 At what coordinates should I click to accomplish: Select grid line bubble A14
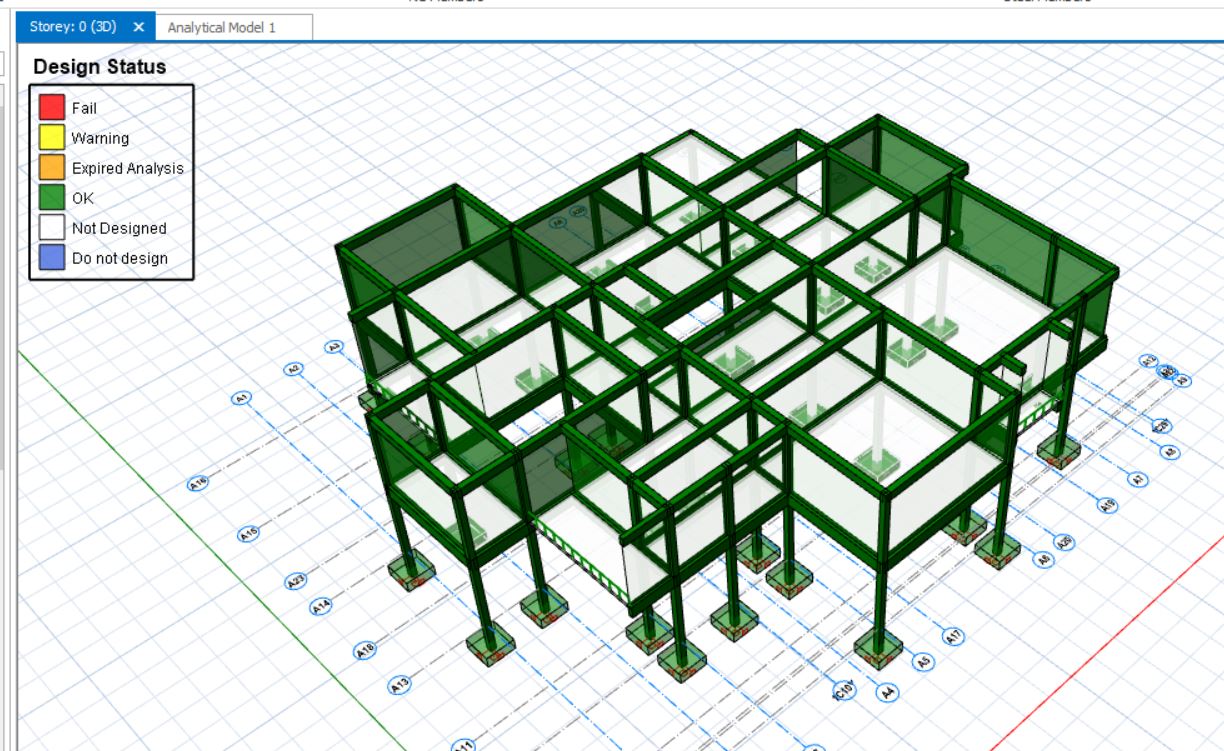(320, 606)
